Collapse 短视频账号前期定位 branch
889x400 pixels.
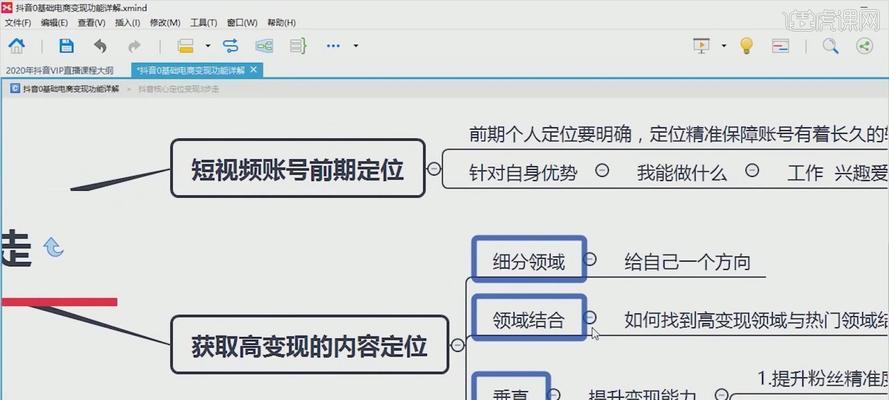434,168
